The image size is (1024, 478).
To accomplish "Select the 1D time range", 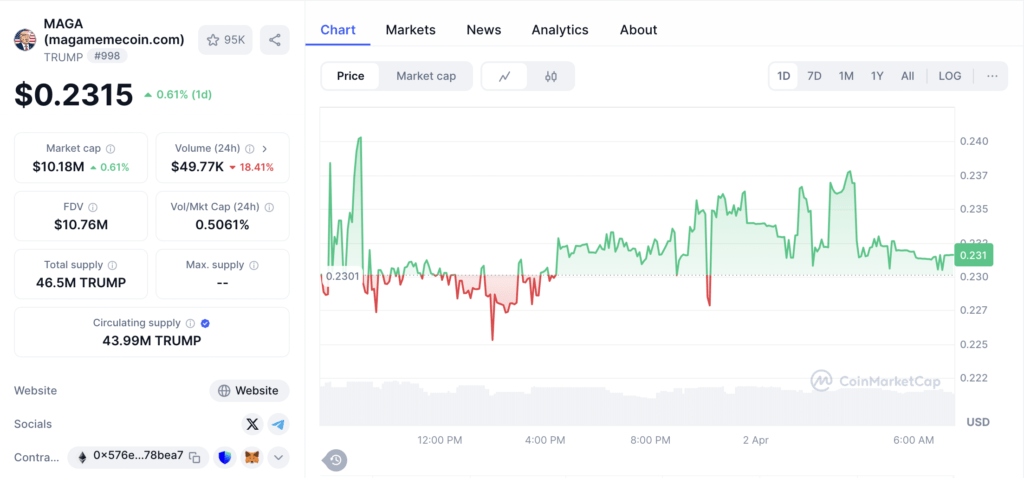I will pos(784,76).
